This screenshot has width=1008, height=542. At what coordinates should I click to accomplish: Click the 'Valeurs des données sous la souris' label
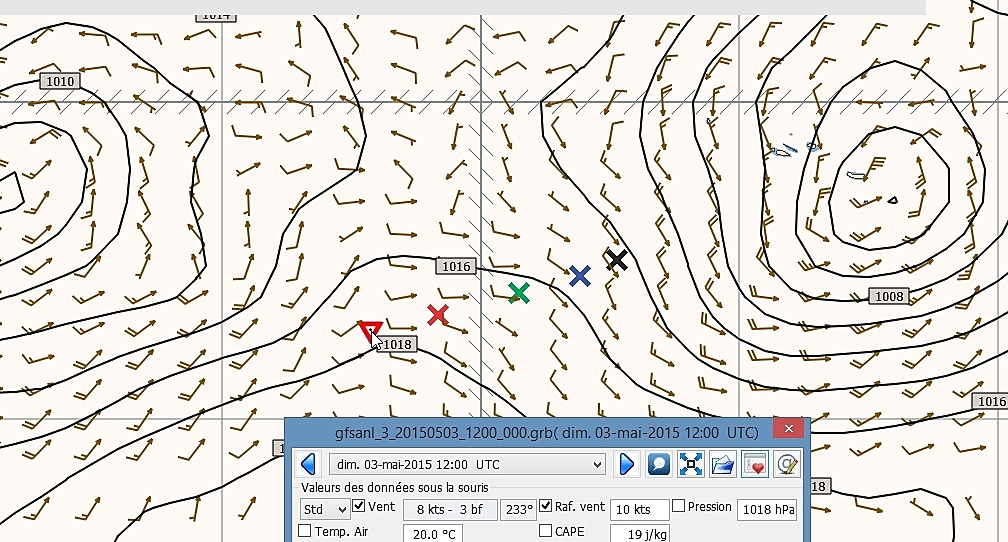395,487
